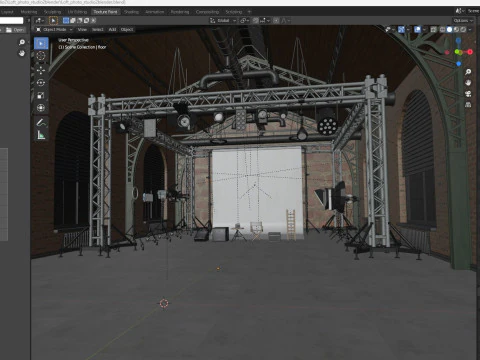The width and height of the screenshot is (480, 360).
Task: Add a new workspace with plus button
Action: [249, 12]
